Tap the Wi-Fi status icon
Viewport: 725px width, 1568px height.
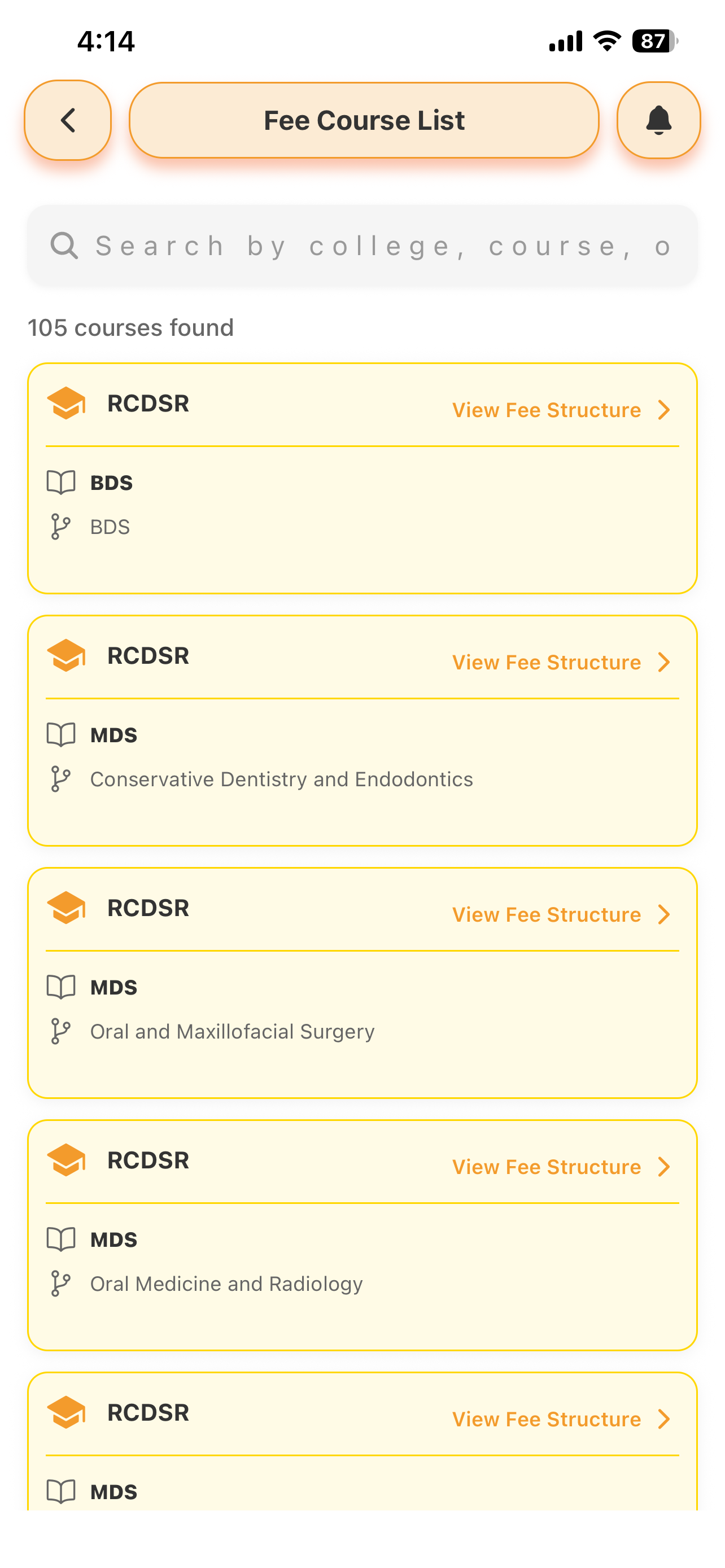607,41
